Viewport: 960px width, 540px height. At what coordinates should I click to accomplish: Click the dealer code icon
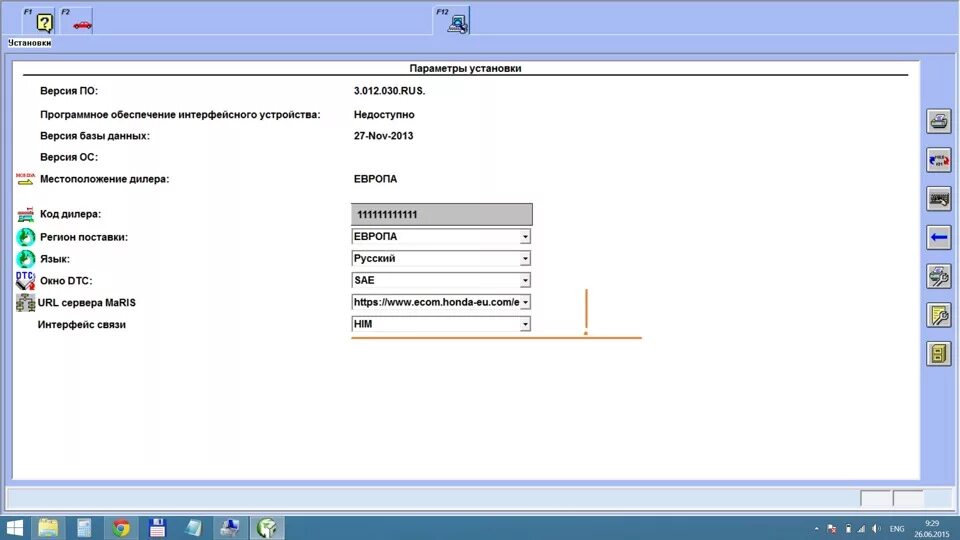[x=25, y=214]
